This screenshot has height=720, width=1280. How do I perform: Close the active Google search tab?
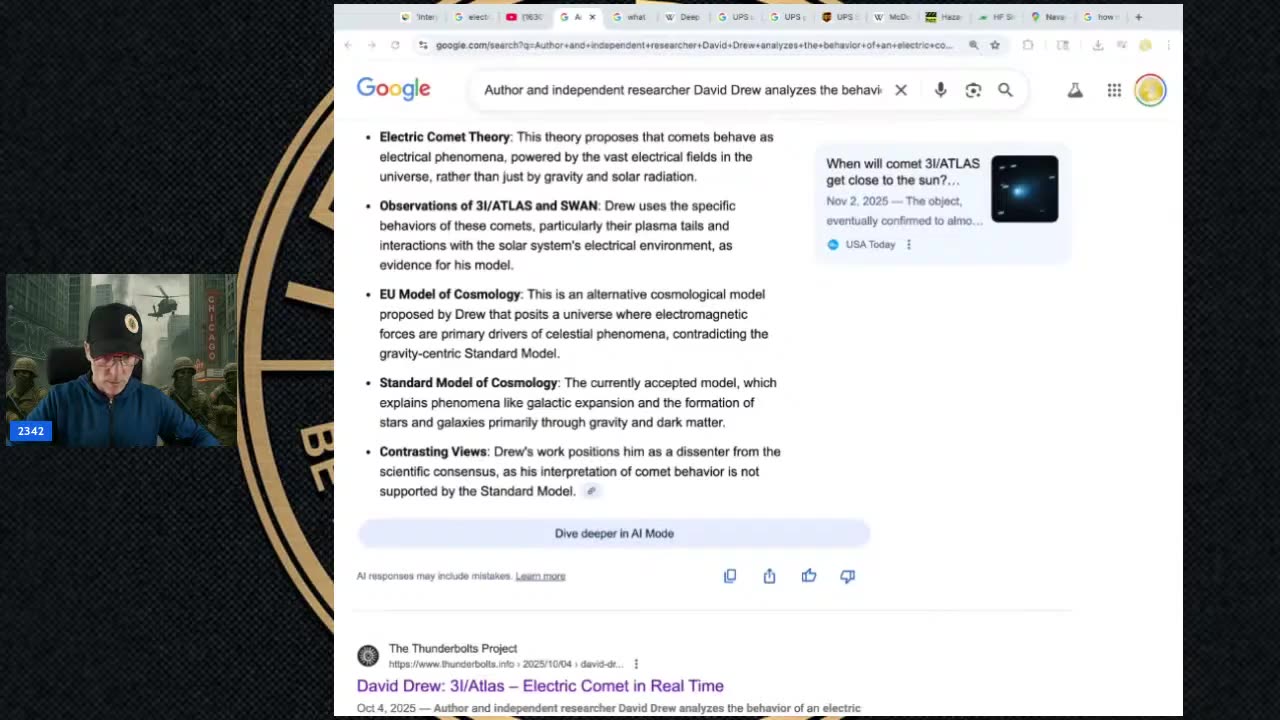[x=592, y=17]
